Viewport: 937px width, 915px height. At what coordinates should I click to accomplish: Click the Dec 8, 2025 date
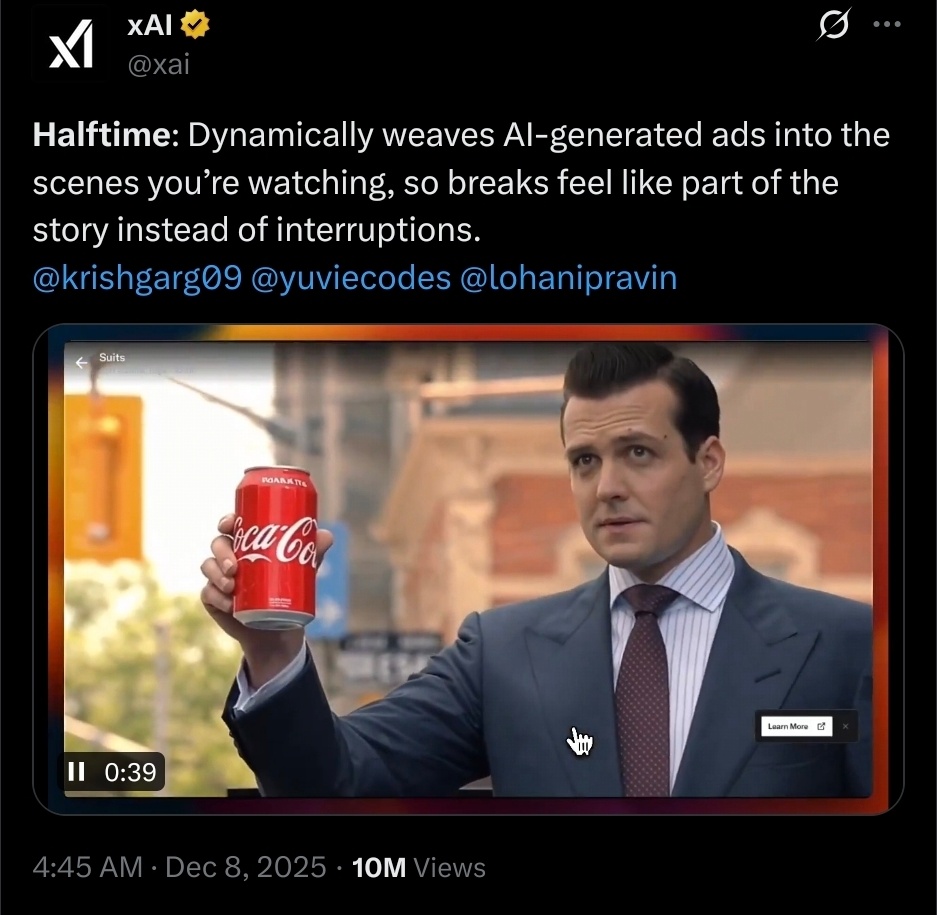click(x=246, y=867)
